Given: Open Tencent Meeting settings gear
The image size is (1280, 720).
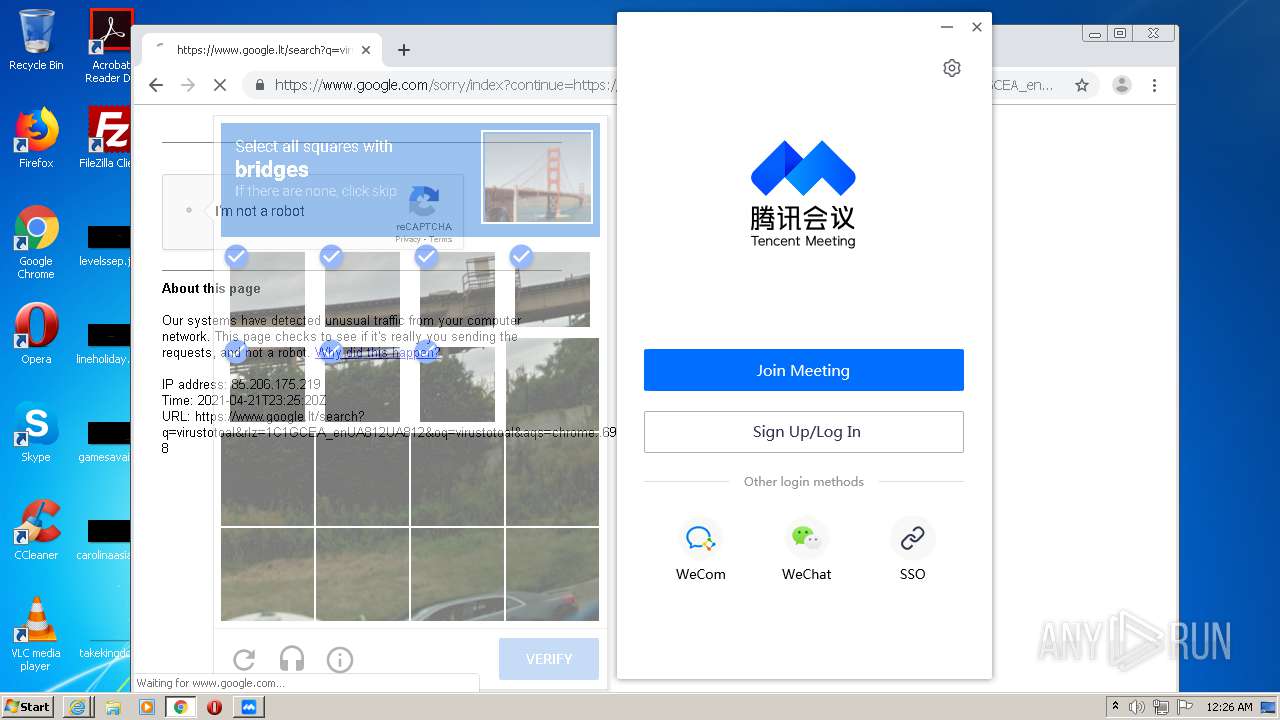Looking at the screenshot, I should (x=951, y=68).
